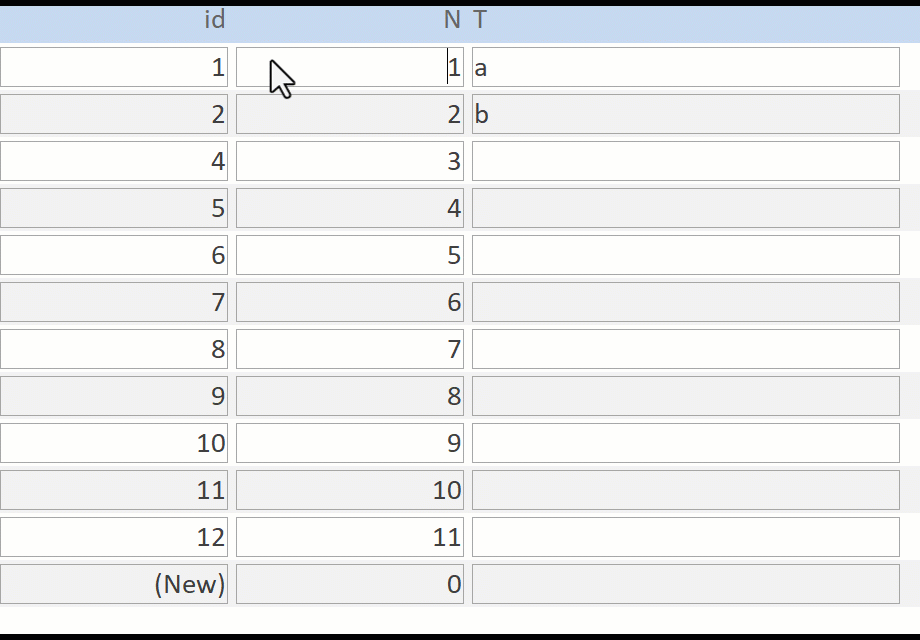
Task: Click the empty T field in the new record row
Action: pyautogui.click(x=685, y=584)
